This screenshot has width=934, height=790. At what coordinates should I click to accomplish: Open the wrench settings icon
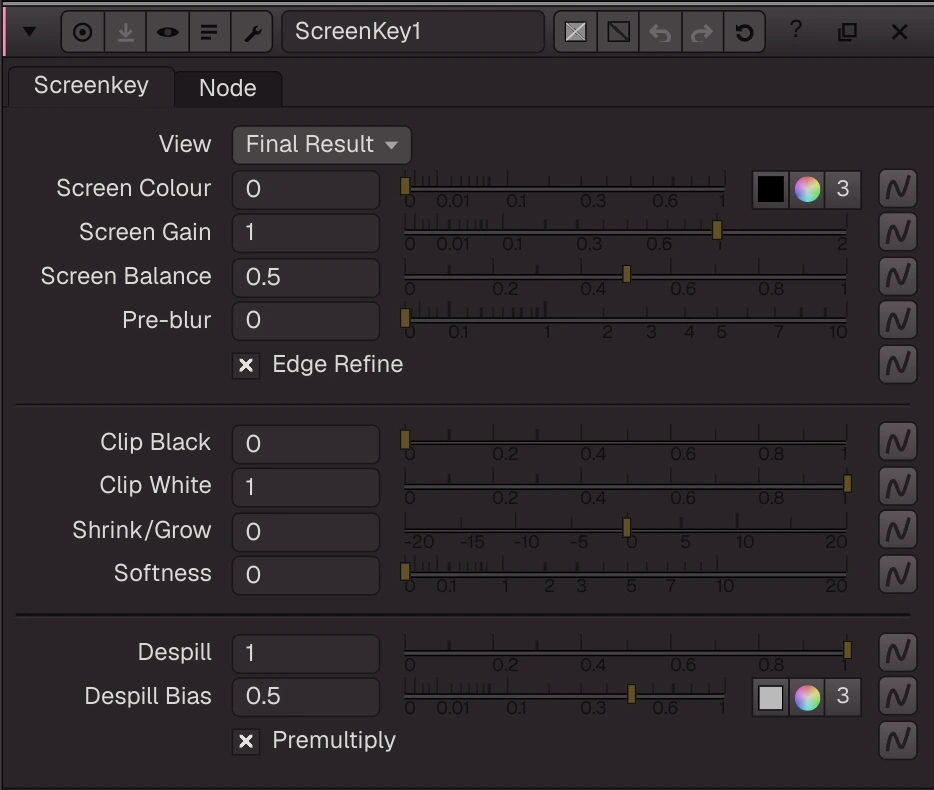(x=252, y=32)
